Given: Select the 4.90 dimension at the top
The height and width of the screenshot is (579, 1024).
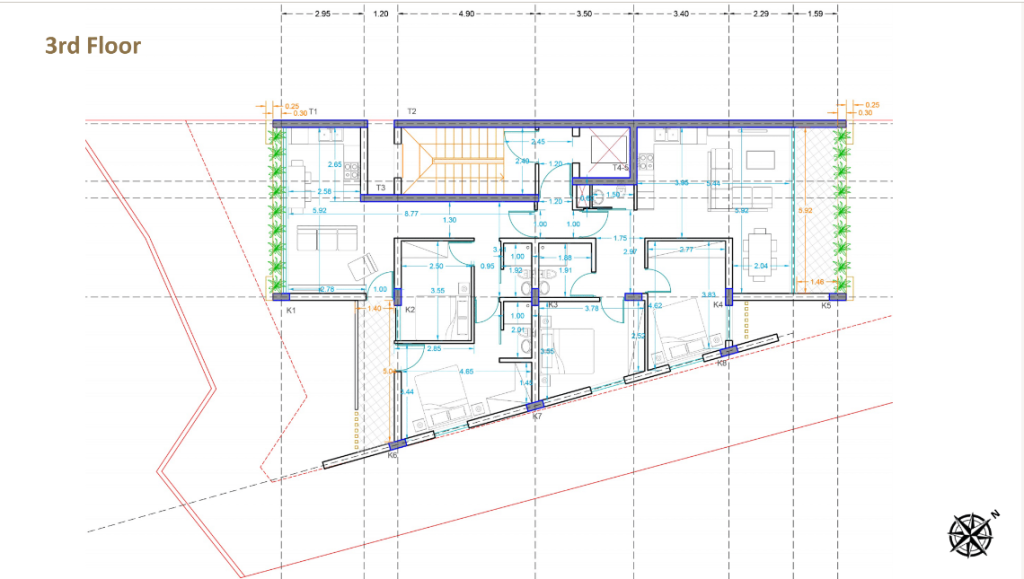Looking at the screenshot, I should coord(465,15).
